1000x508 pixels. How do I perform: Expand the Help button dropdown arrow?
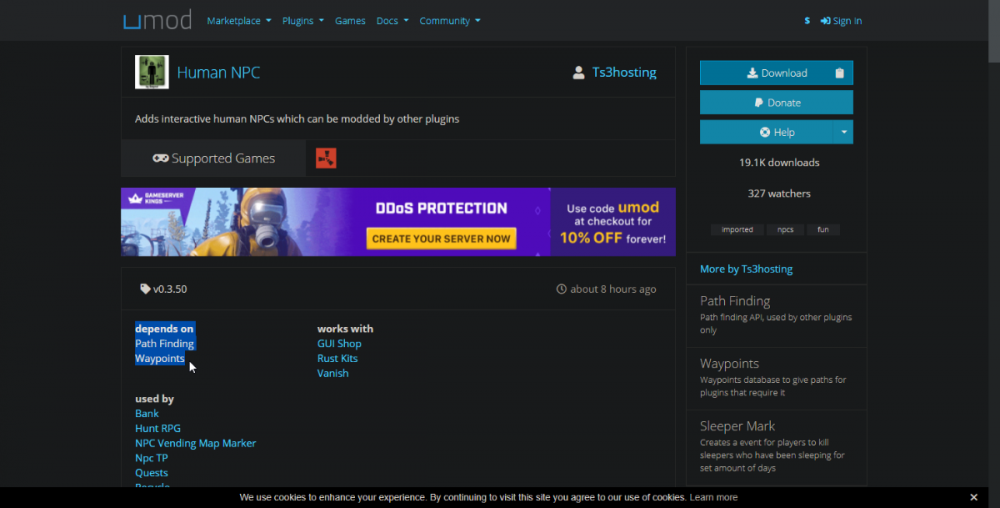(844, 133)
